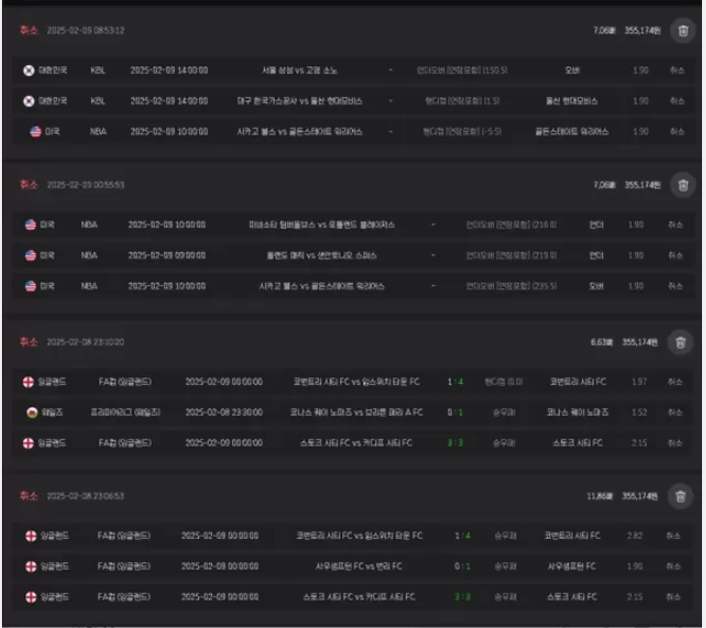This screenshot has width=706, height=628.
Task: Open the Stoke City match with odds 2.15 in third slip
Action: coord(356,443)
